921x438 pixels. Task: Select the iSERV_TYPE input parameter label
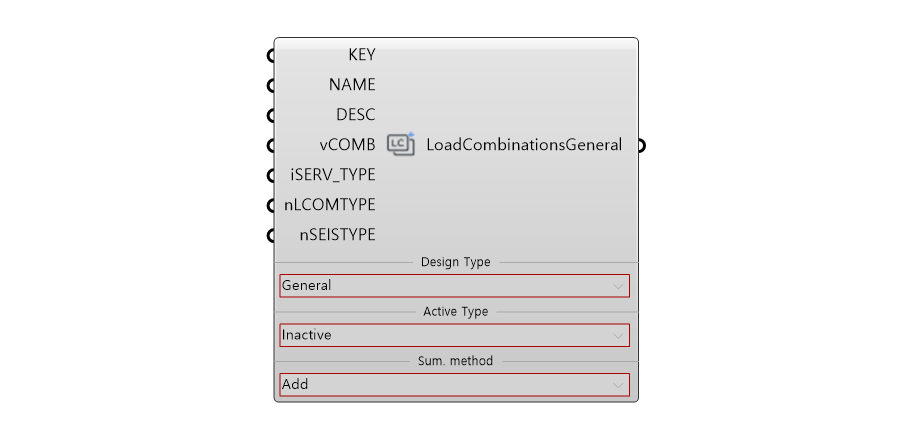tap(333, 175)
